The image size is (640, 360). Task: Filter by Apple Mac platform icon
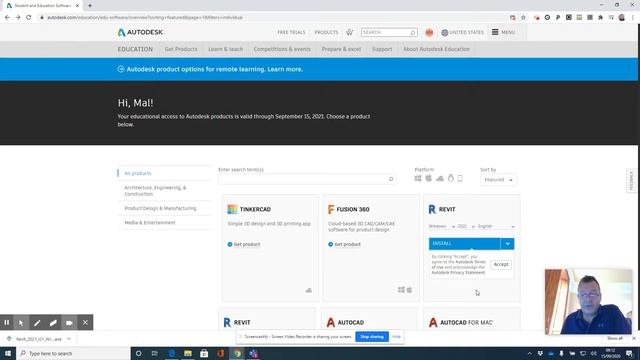point(429,178)
